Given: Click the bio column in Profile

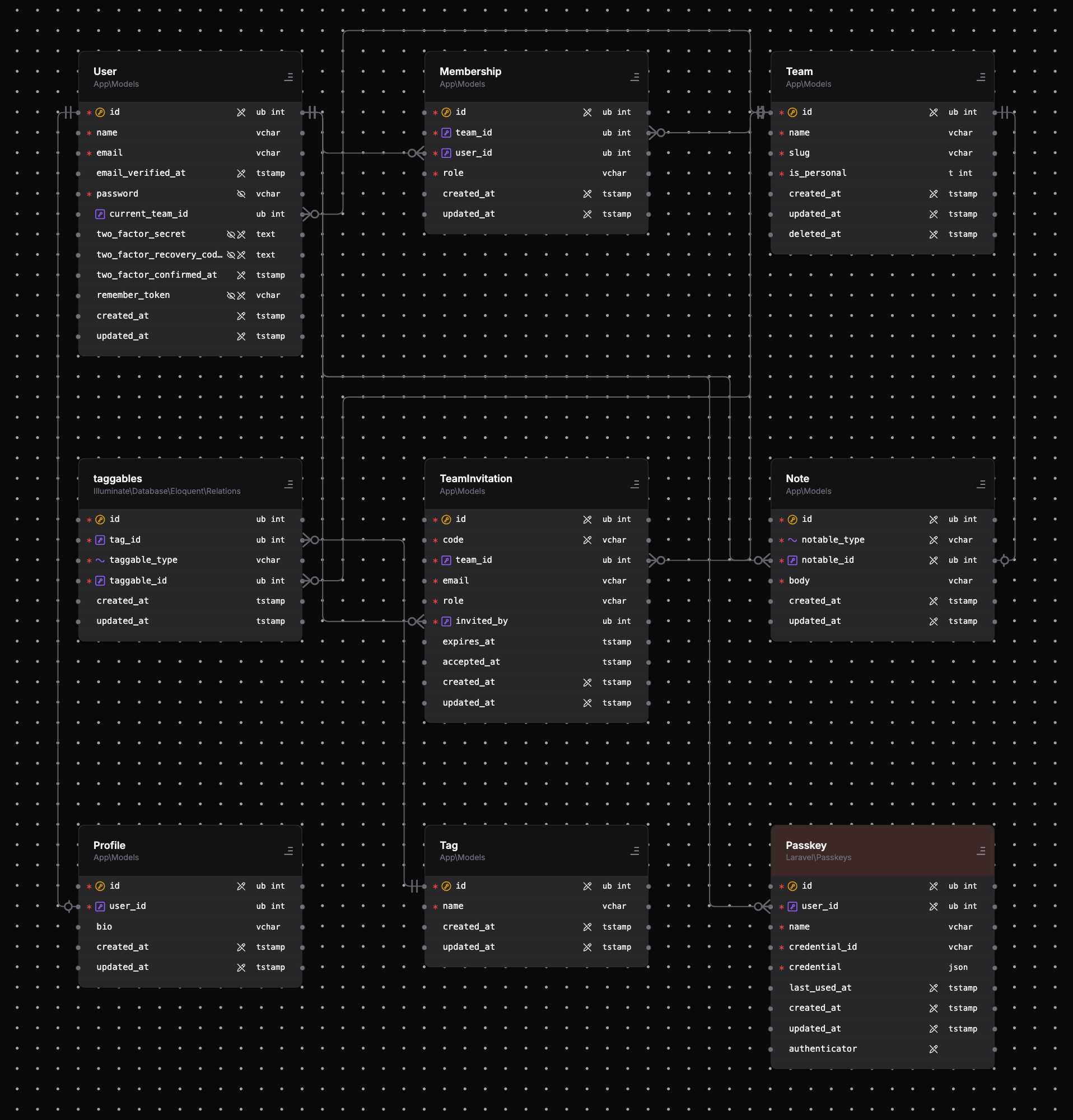Looking at the screenshot, I should click(x=105, y=927).
